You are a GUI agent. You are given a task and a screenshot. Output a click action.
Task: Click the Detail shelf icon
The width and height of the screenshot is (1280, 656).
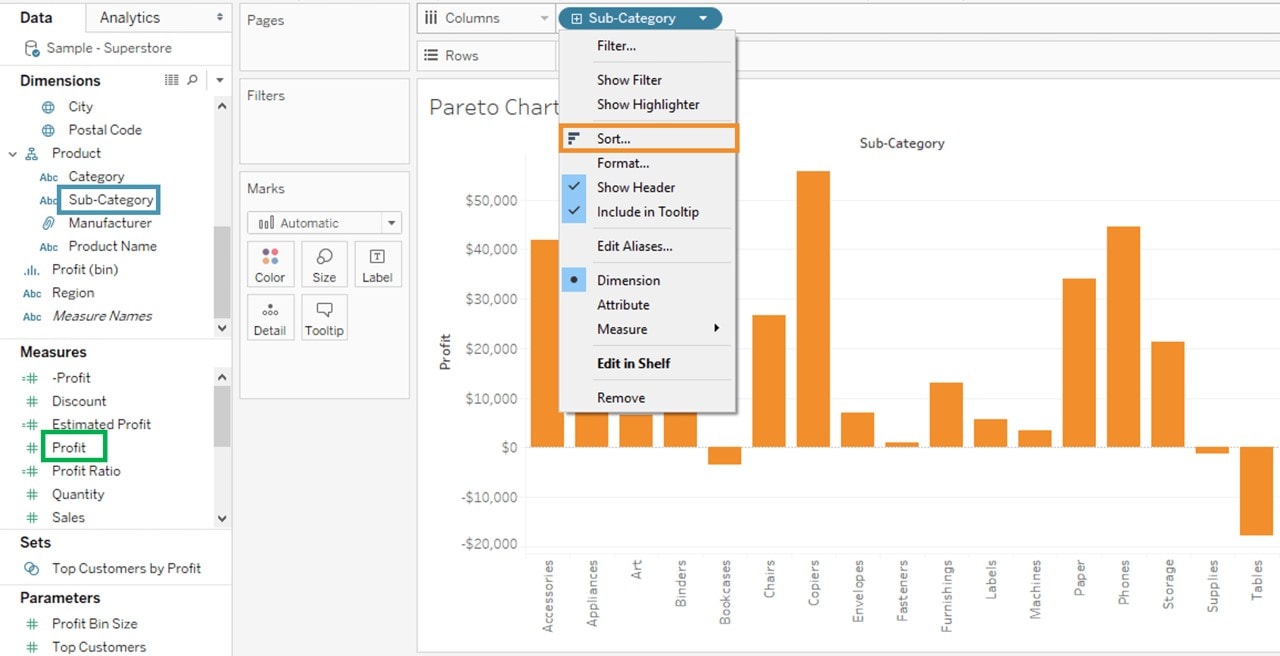coord(270,317)
